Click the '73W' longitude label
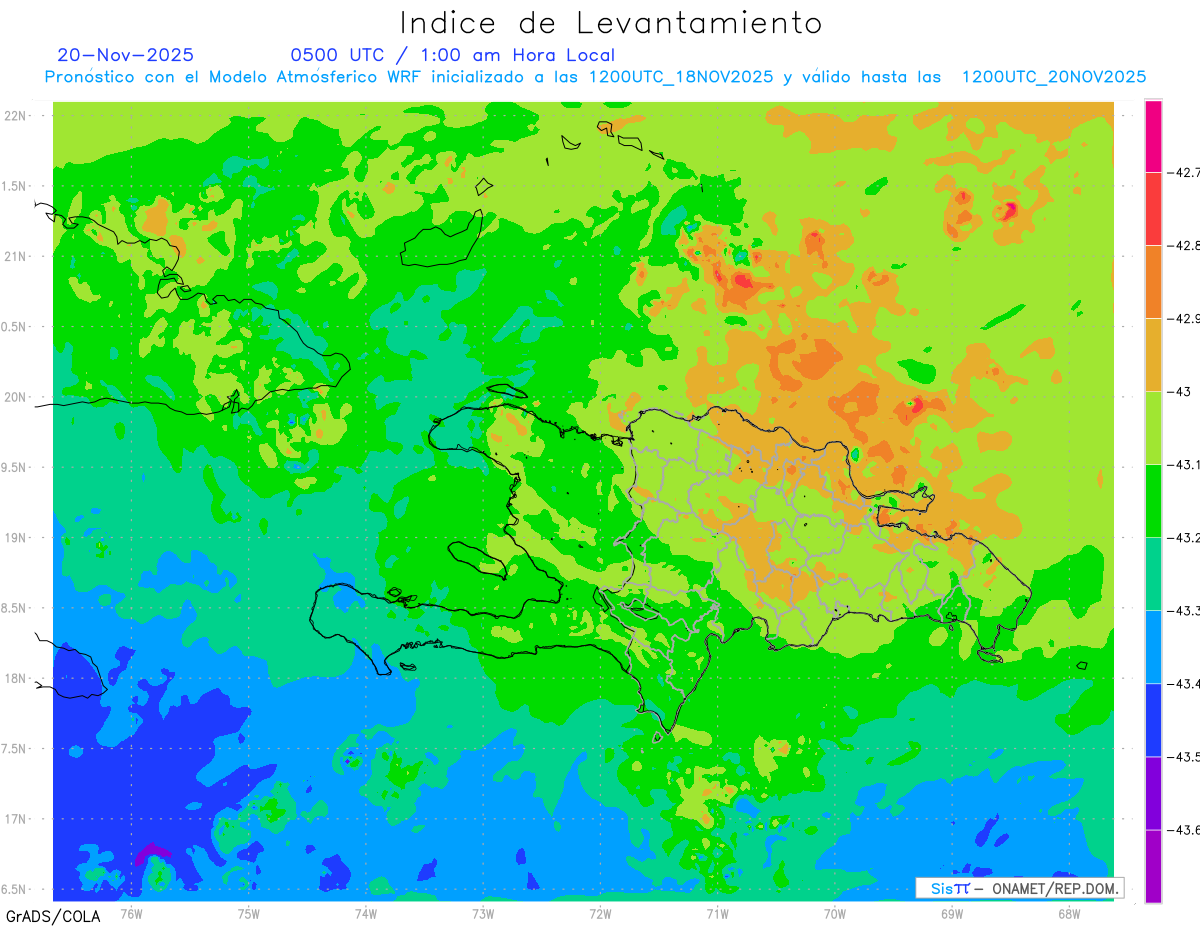The width and height of the screenshot is (1200, 927). click(x=483, y=913)
